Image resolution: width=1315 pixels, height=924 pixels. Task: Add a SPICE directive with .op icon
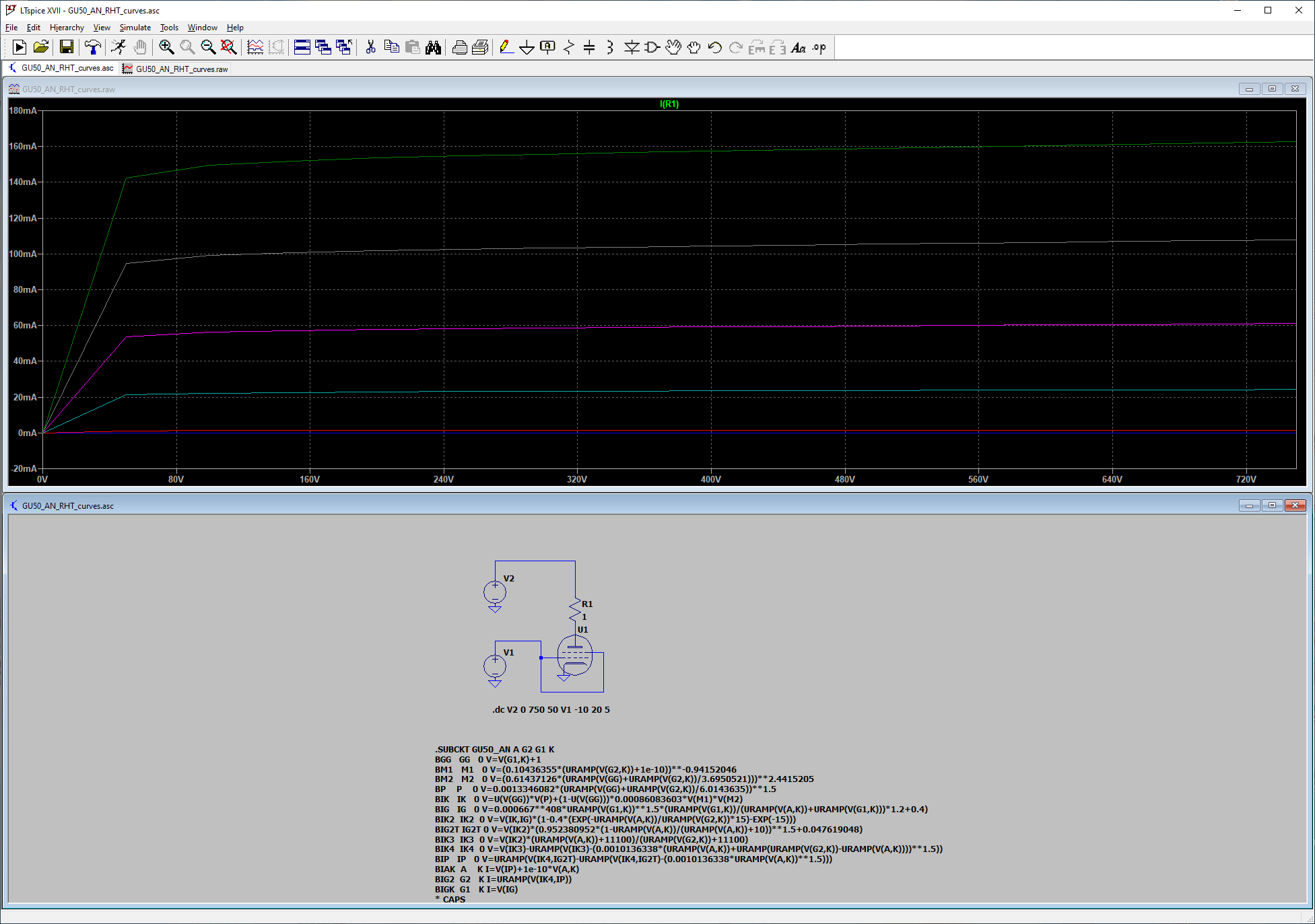tap(819, 47)
